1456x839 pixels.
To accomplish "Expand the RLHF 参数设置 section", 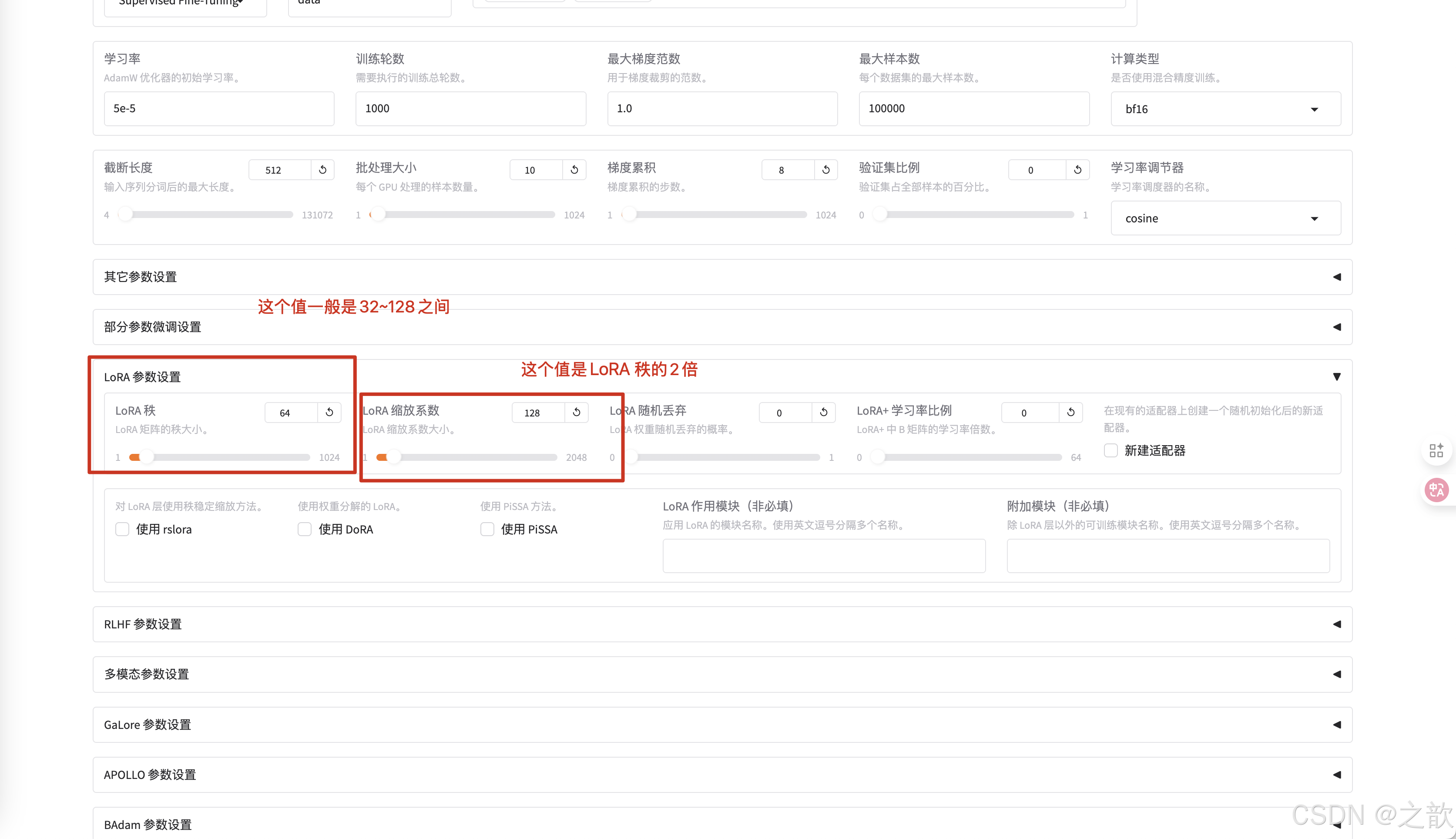I will (722, 624).
